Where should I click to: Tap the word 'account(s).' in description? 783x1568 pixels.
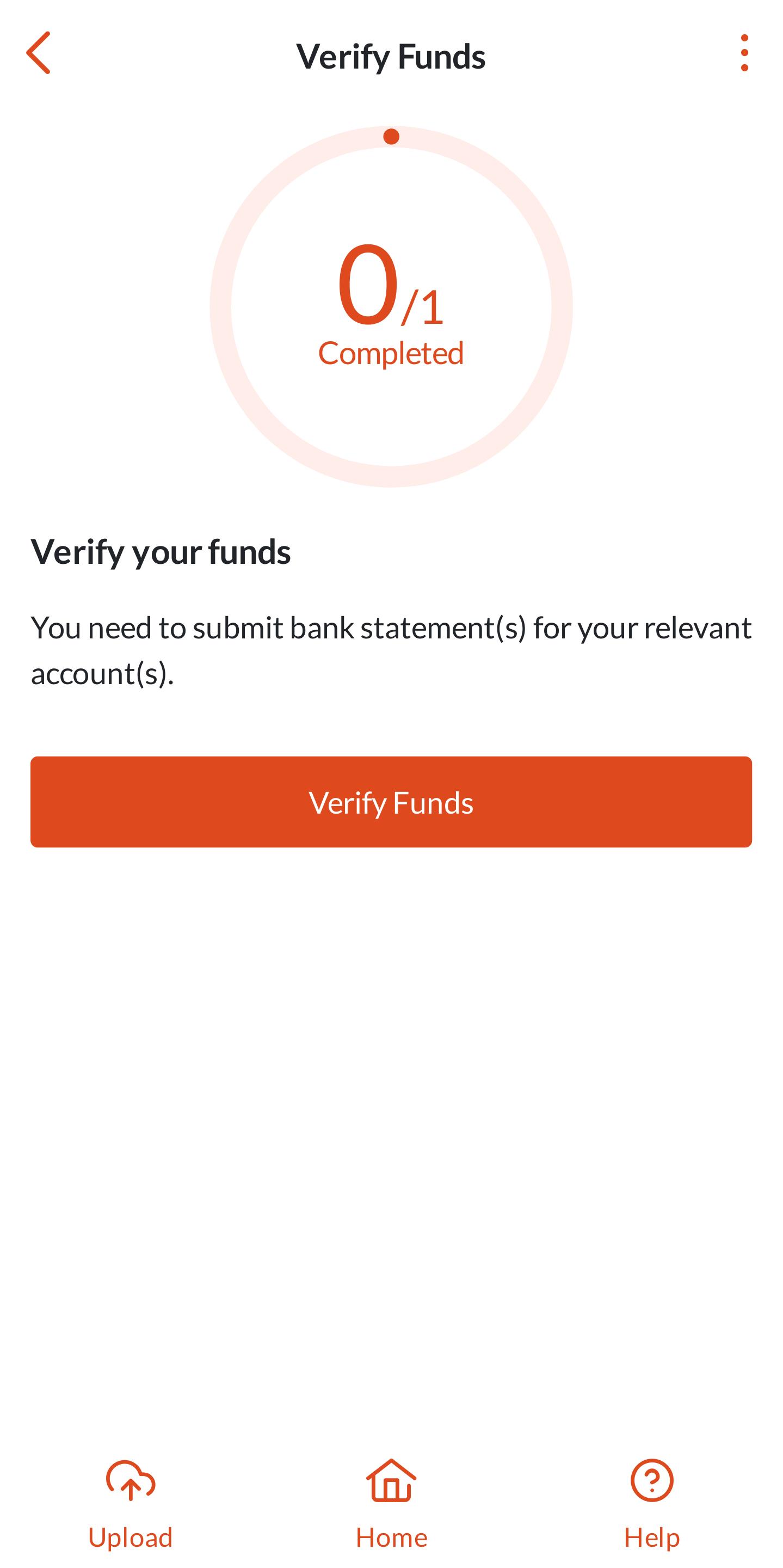click(102, 673)
